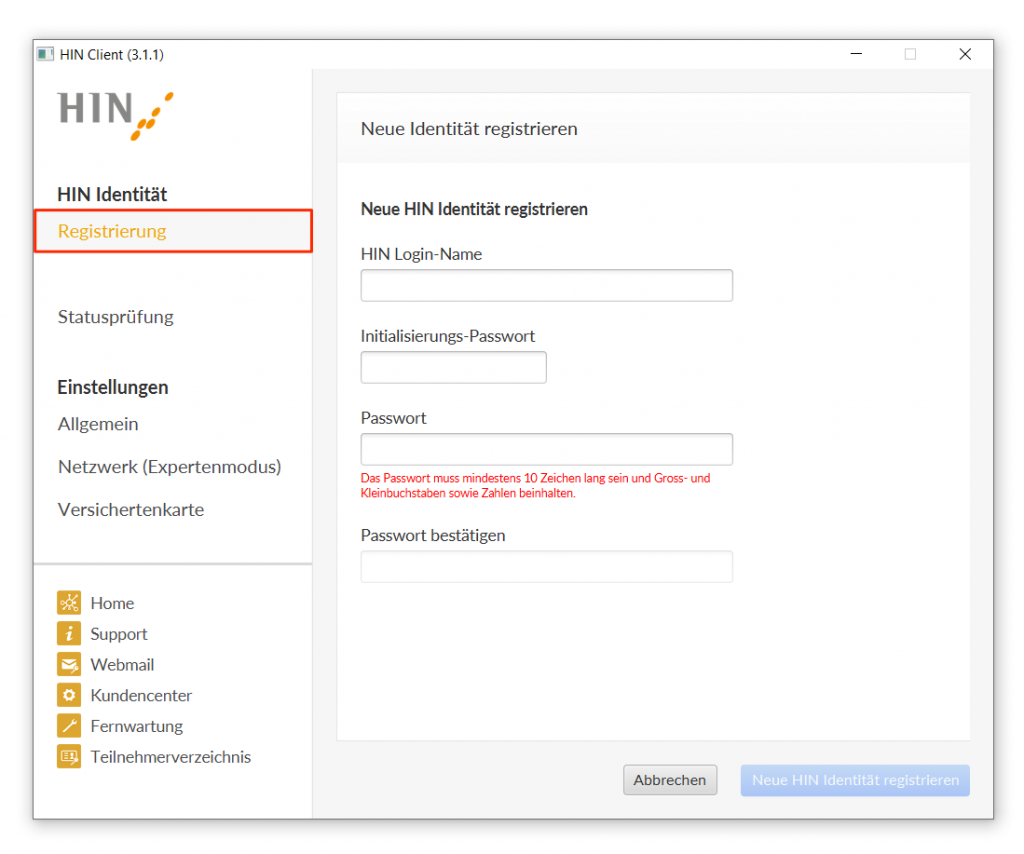Click the Support info icon
This screenshot has height=854, width=1024.
[x=69, y=633]
